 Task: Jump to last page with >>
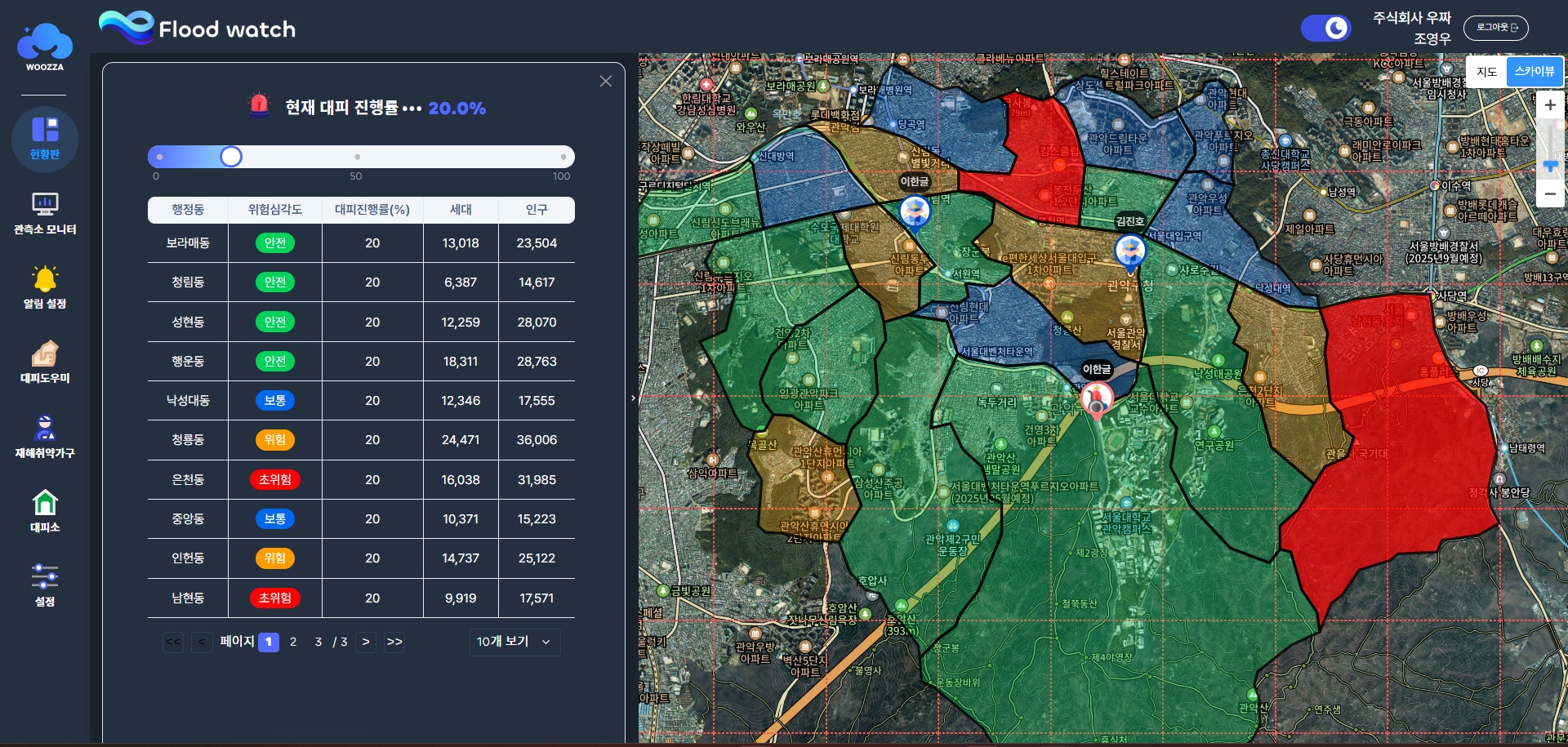(x=394, y=642)
